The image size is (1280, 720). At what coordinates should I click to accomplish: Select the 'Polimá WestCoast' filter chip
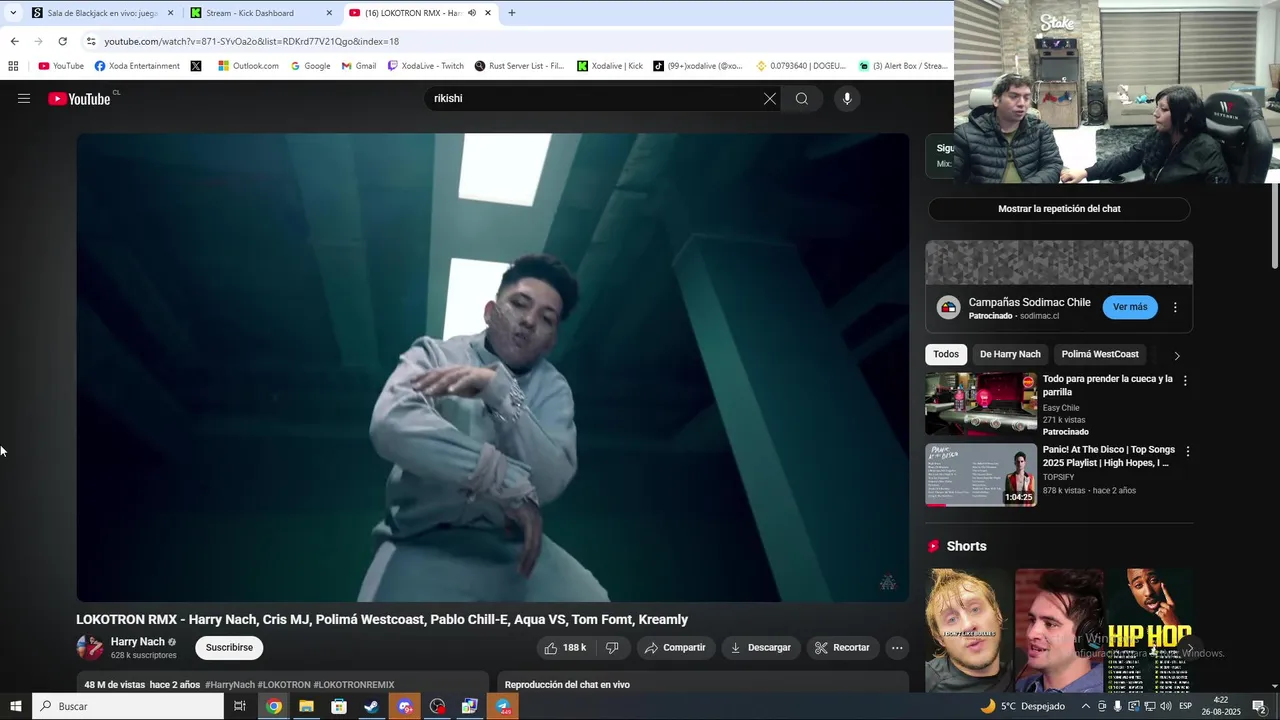[x=1100, y=354]
